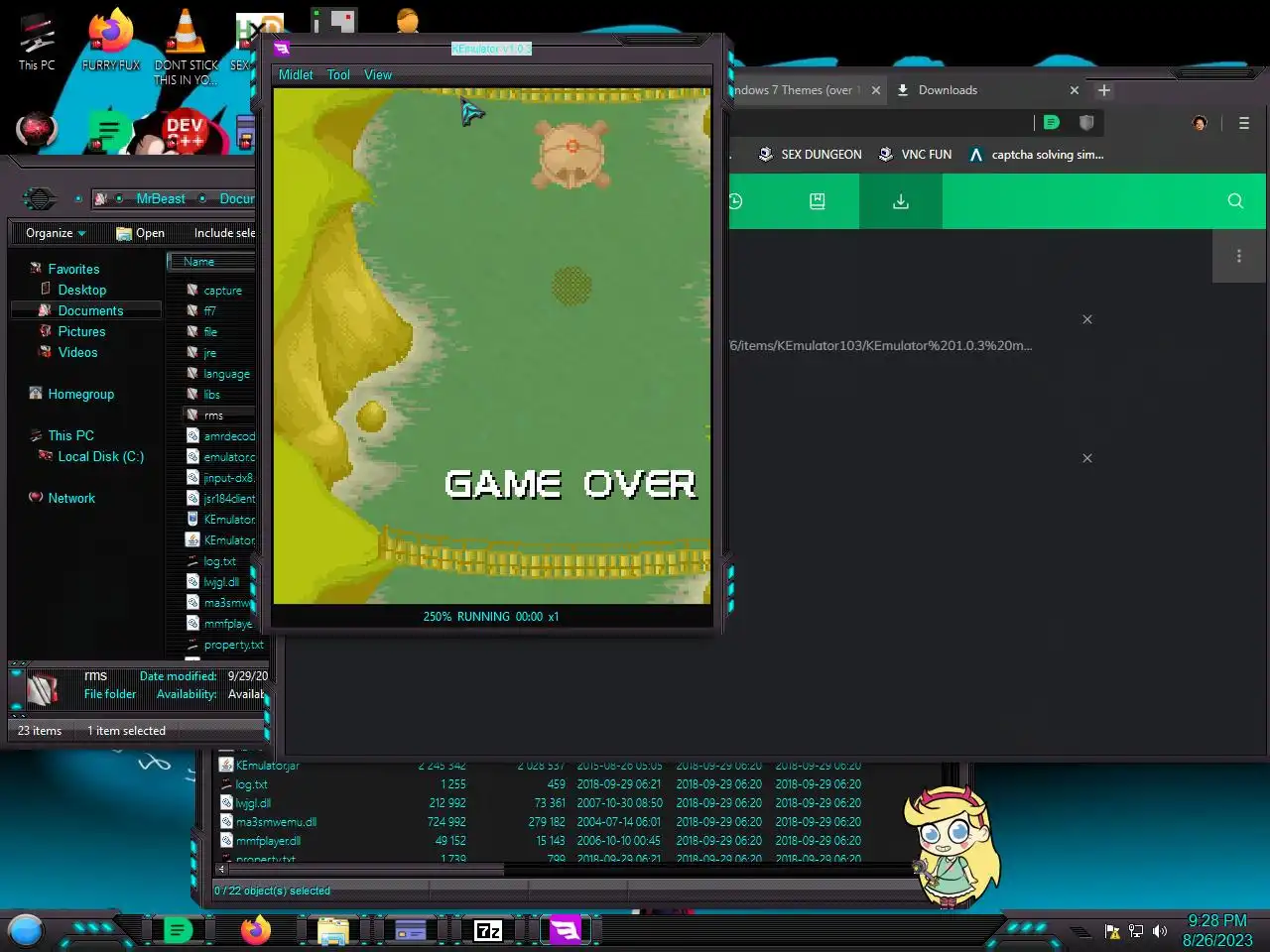Screen dimensions: 1270x952
Task: Click the Open button in Explorer toolbar
Action: click(x=140, y=233)
